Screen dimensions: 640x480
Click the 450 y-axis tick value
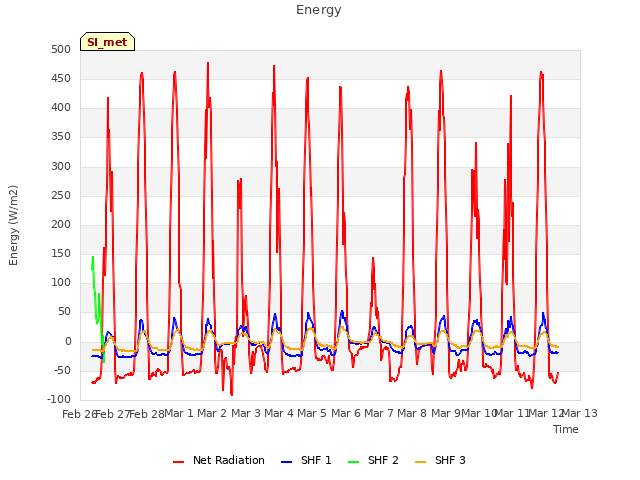coord(61,78)
